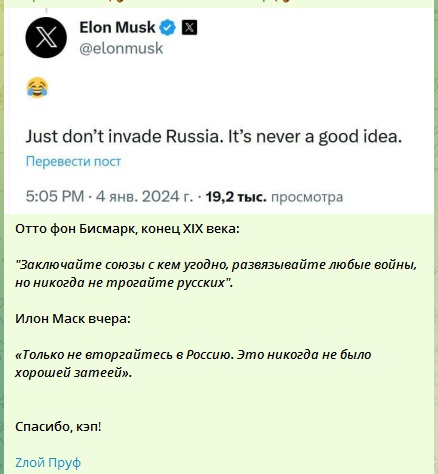Click the 19,2 тыс. view count
The width and height of the screenshot is (438, 474).
pos(236,197)
